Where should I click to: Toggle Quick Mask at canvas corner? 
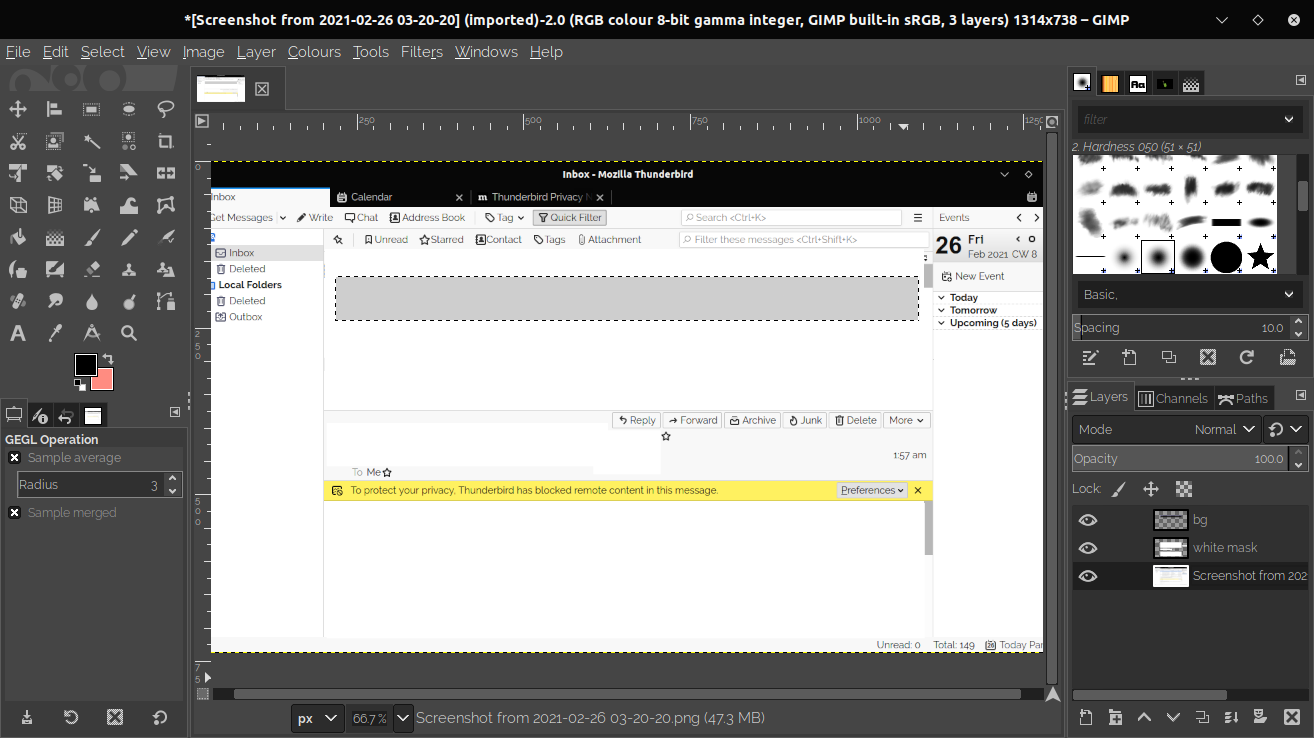pyautogui.click(x=203, y=693)
